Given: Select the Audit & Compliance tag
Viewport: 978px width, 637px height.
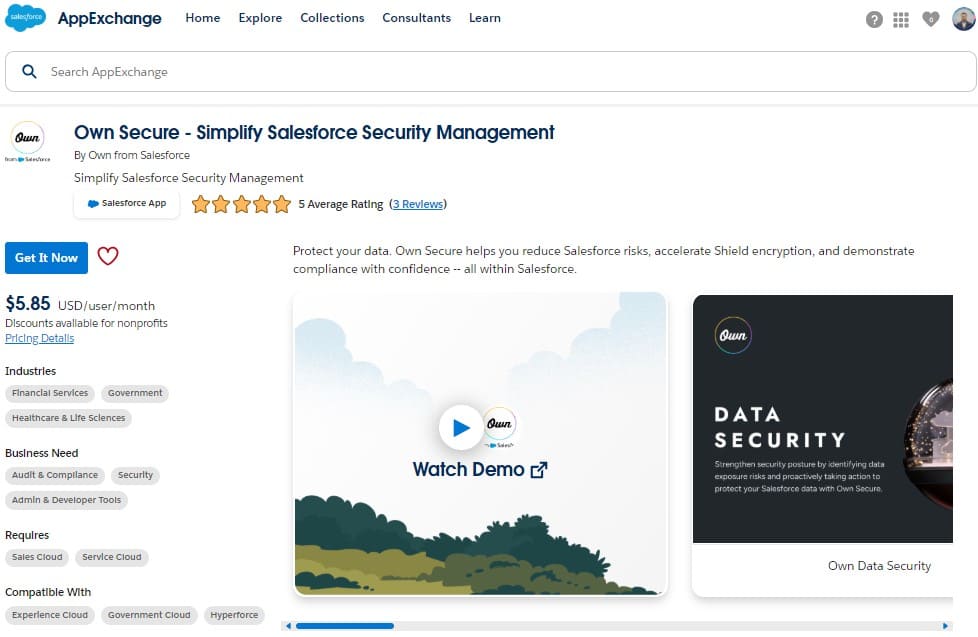Looking at the screenshot, I should pyautogui.click(x=55, y=475).
